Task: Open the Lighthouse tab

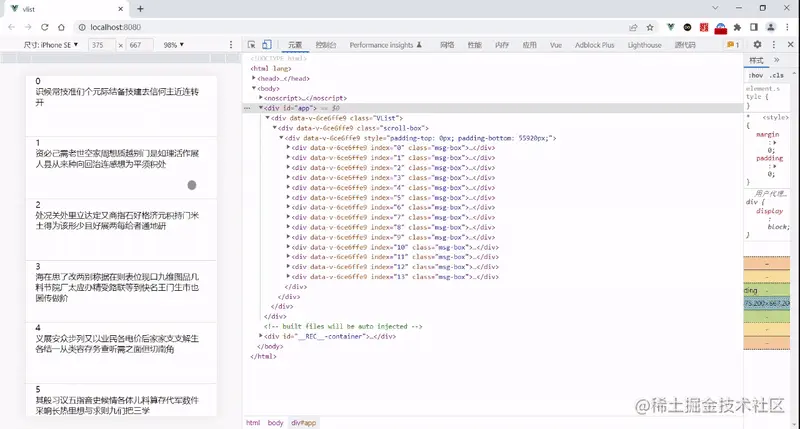Action: (644, 45)
